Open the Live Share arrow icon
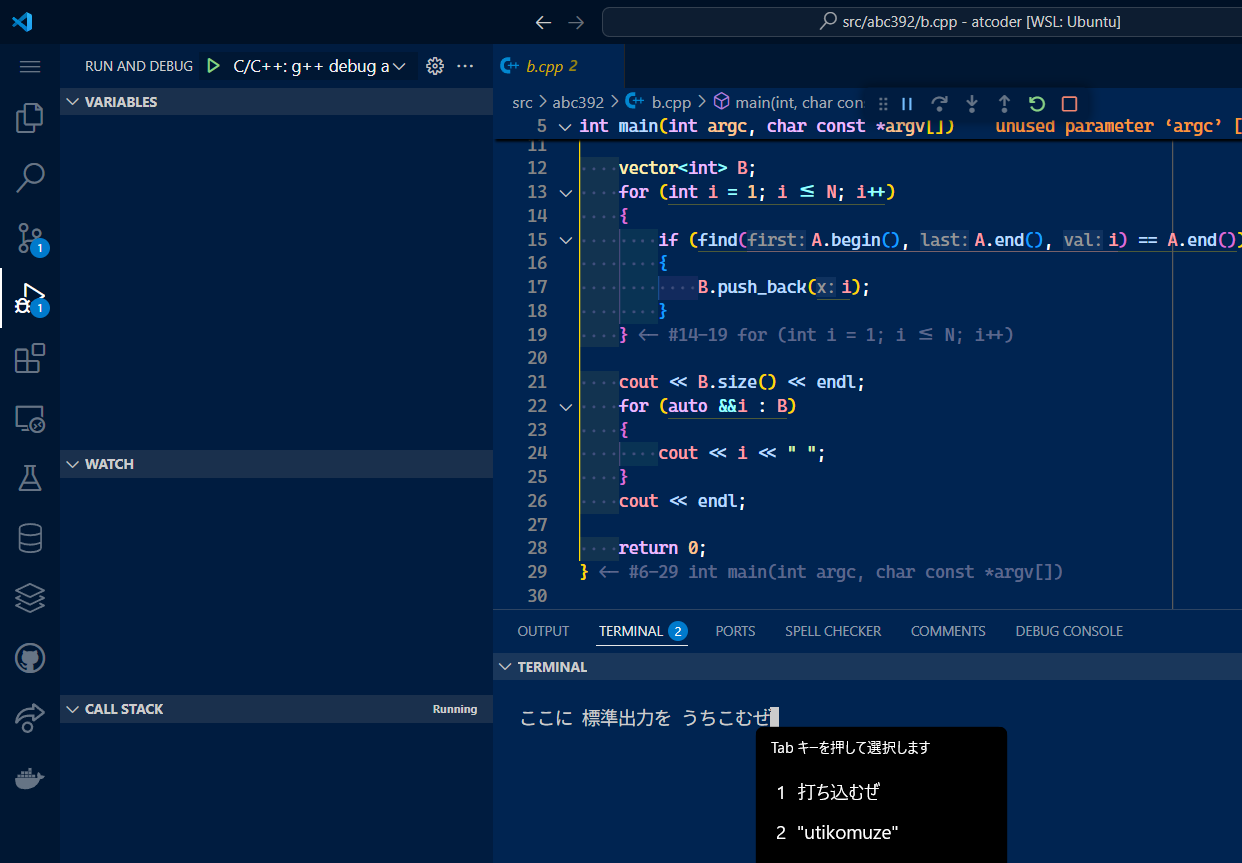Screen dimensions: 1242x863 (x=30, y=718)
